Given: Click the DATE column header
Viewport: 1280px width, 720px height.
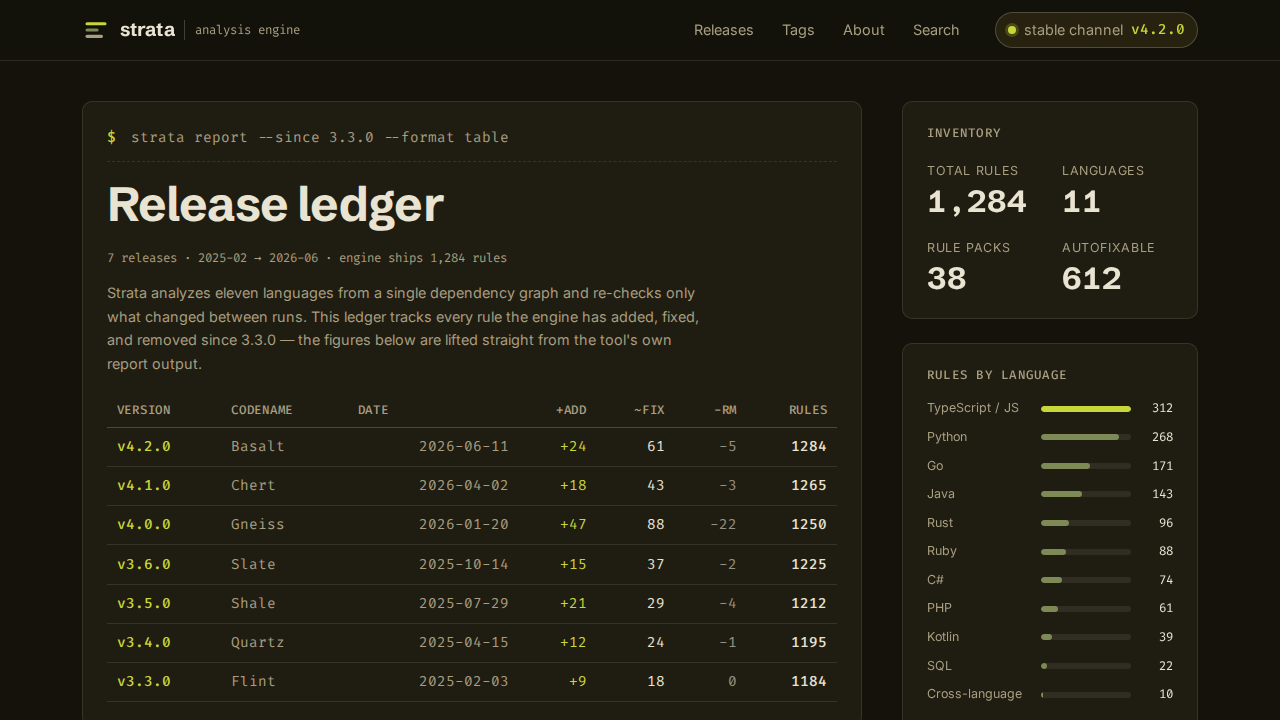Looking at the screenshot, I should pos(373,410).
